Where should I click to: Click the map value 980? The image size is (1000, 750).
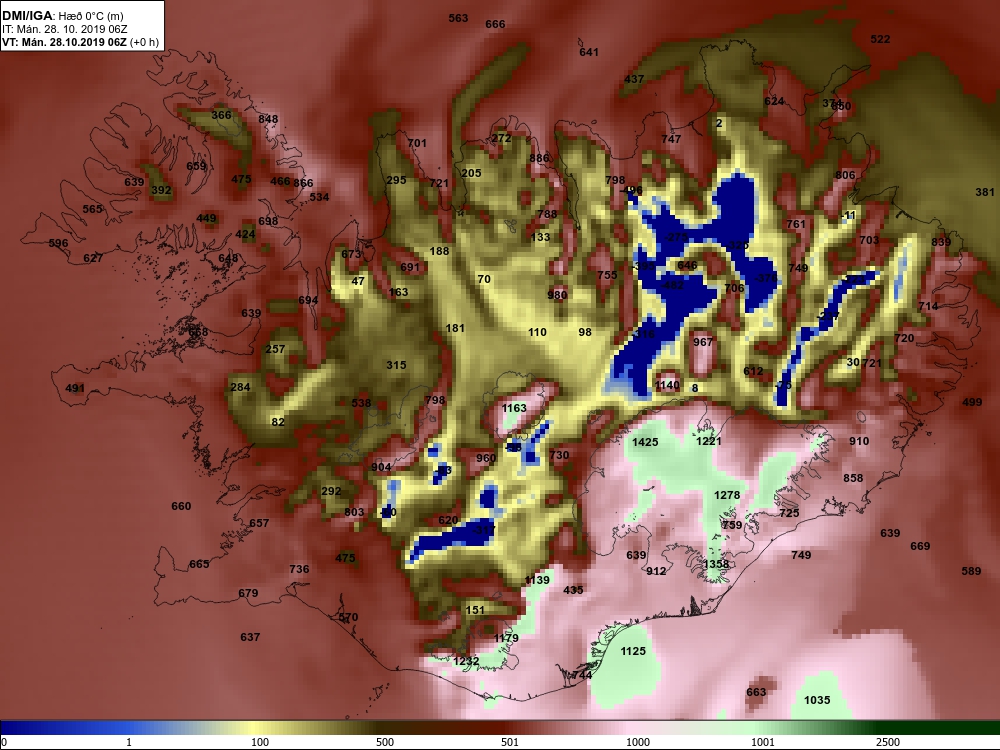[x=557, y=295]
